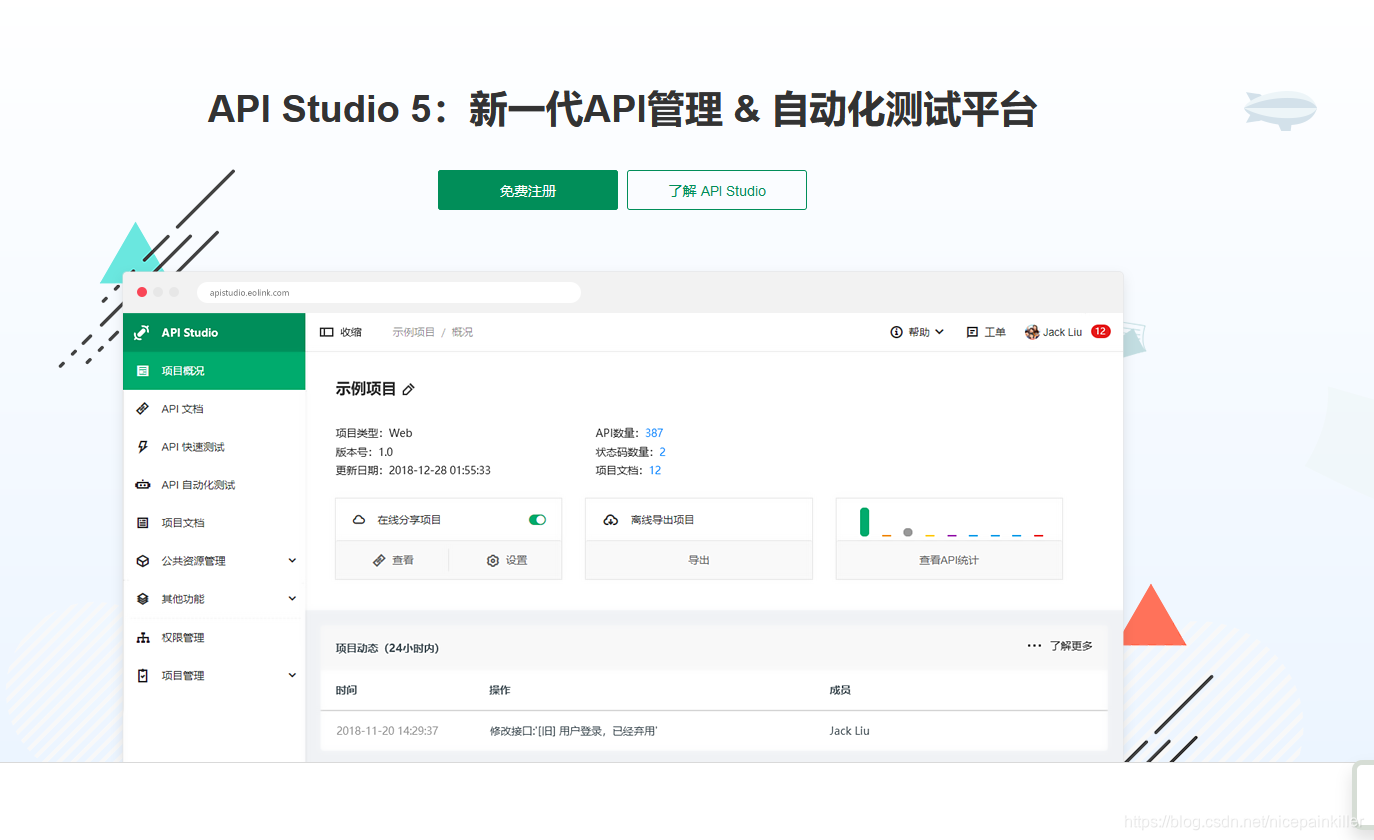The height and width of the screenshot is (840, 1374).
Task: Click the cloud download icon beside 离线导出项目
Action: point(611,520)
